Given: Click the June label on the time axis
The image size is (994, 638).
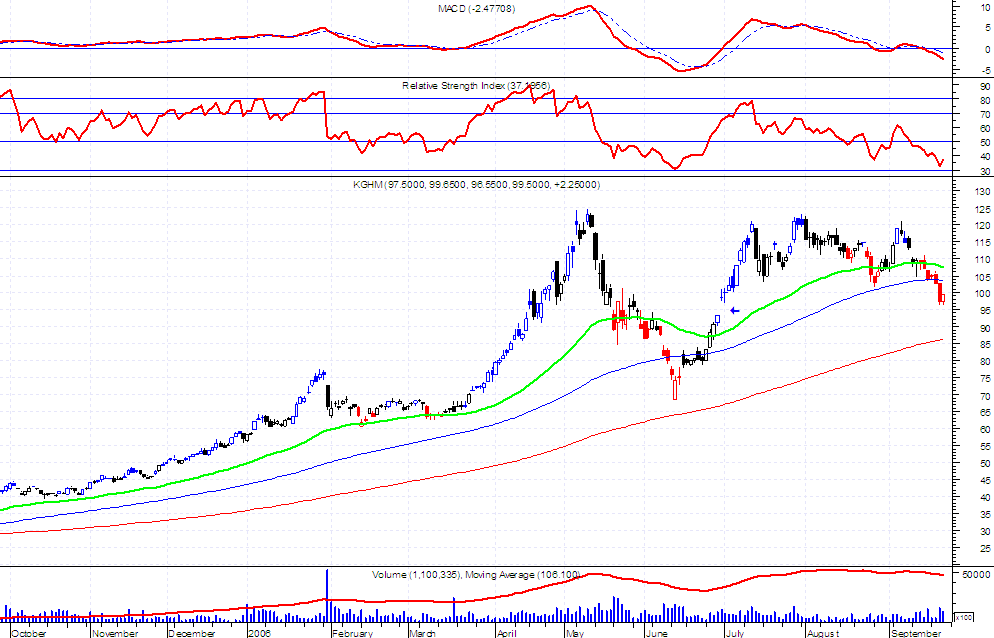Looking at the screenshot, I should (656, 633).
